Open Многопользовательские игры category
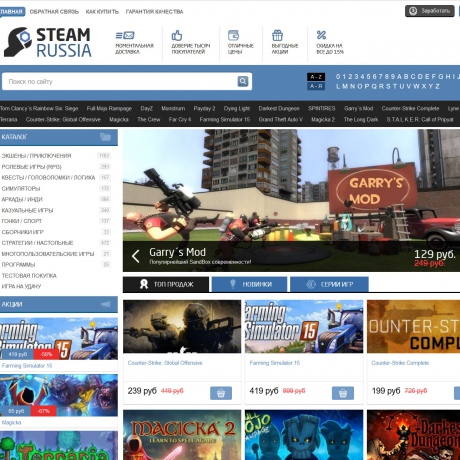 [48, 254]
